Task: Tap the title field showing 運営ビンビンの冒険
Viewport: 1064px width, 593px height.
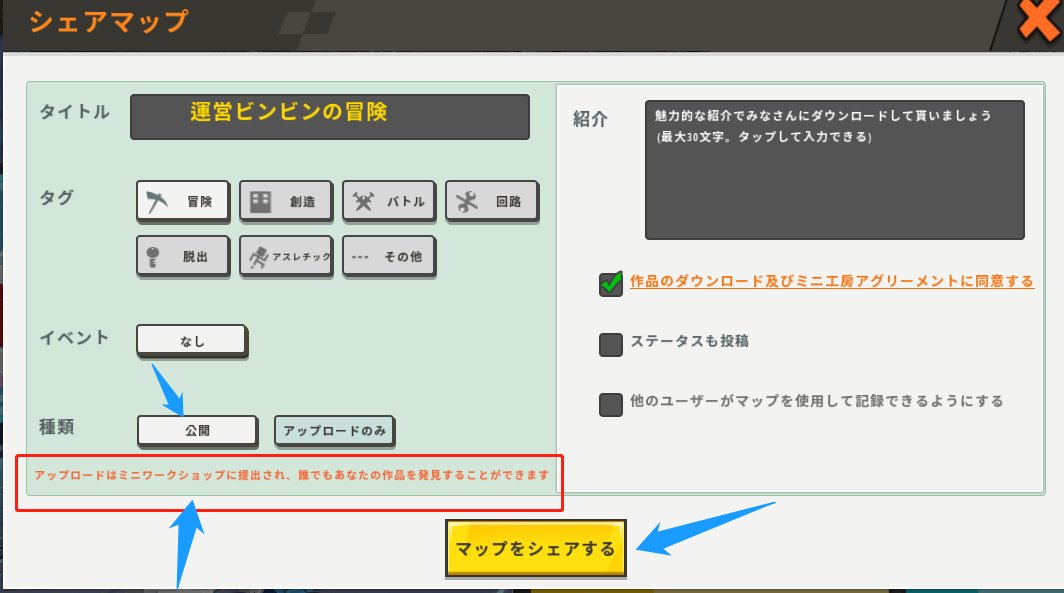Action: [329, 117]
